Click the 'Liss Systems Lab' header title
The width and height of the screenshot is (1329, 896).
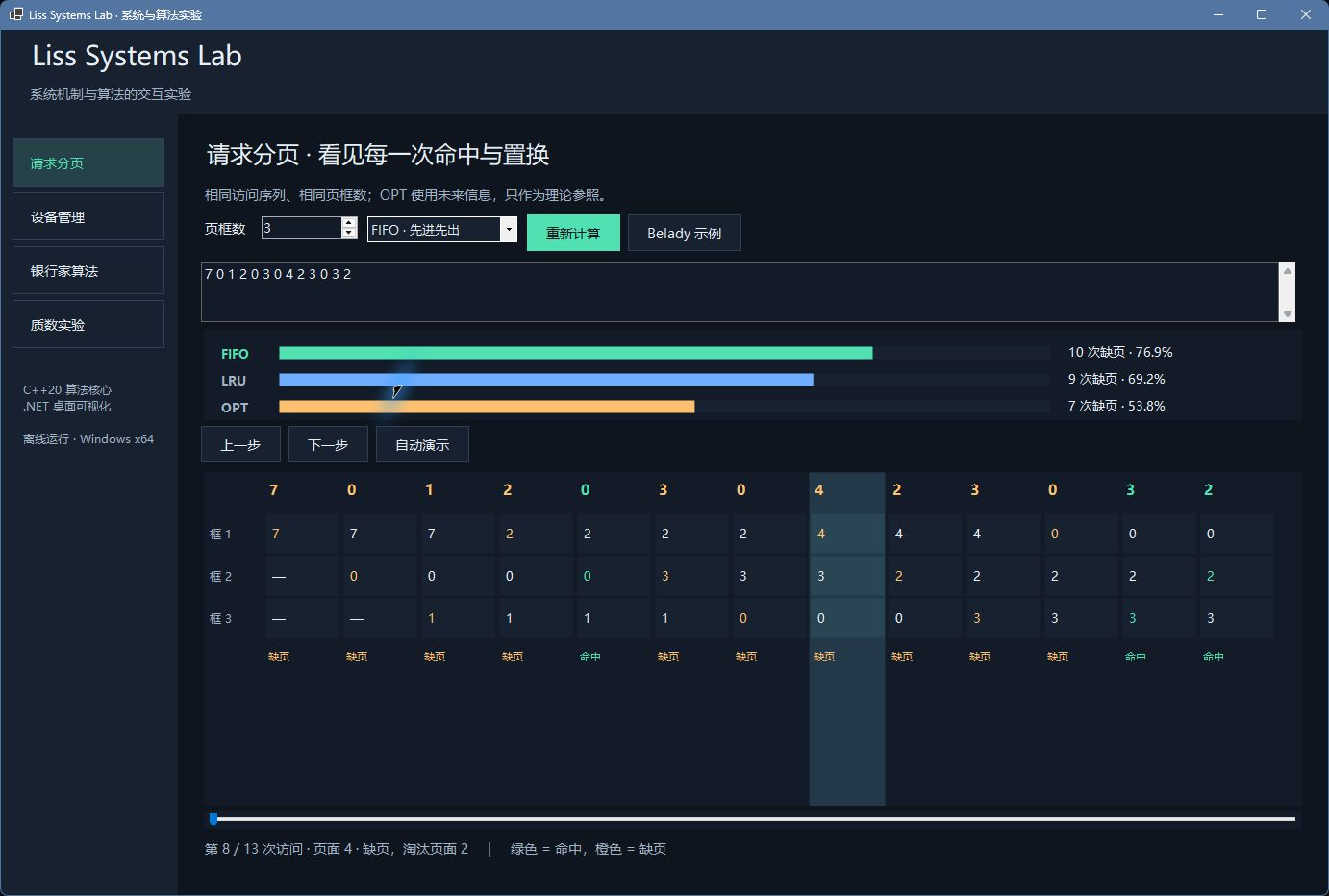click(x=137, y=56)
